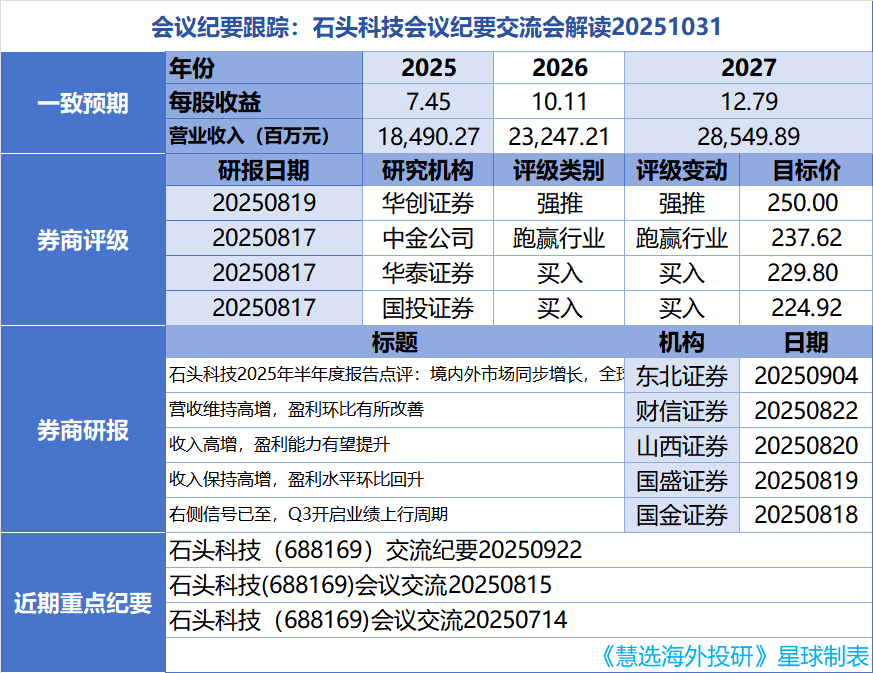Click the '券商研报' section header cell
Viewport: 873px width, 673px height.
[83, 429]
